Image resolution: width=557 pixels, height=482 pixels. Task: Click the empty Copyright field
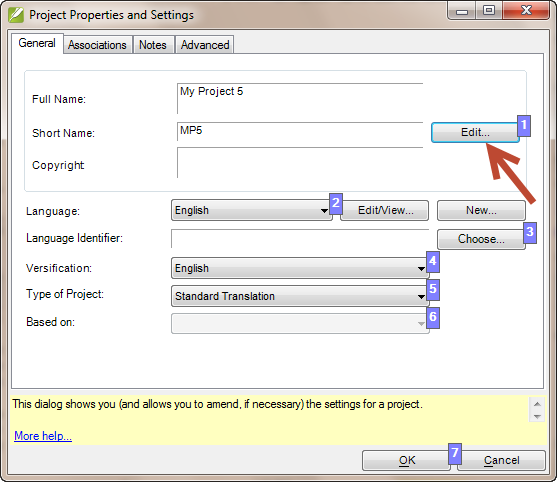pos(300,163)
